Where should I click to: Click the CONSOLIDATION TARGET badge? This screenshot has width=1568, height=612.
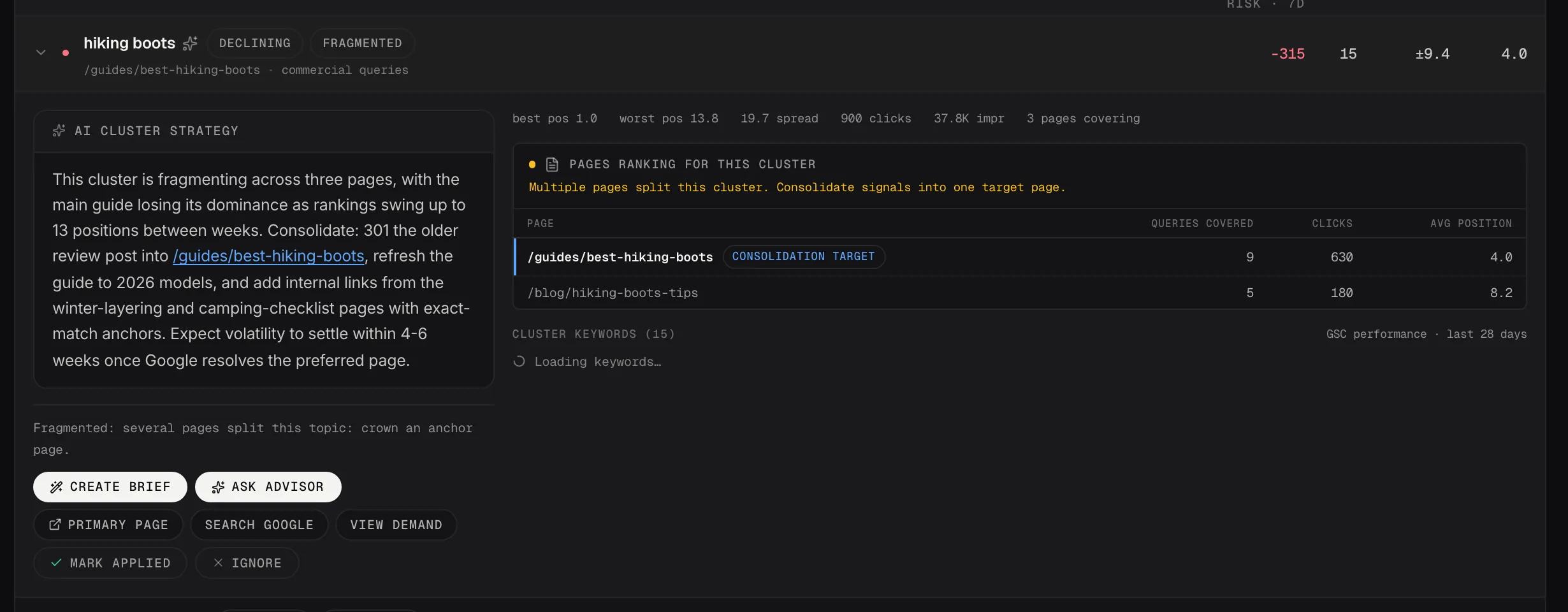point(804,256)
